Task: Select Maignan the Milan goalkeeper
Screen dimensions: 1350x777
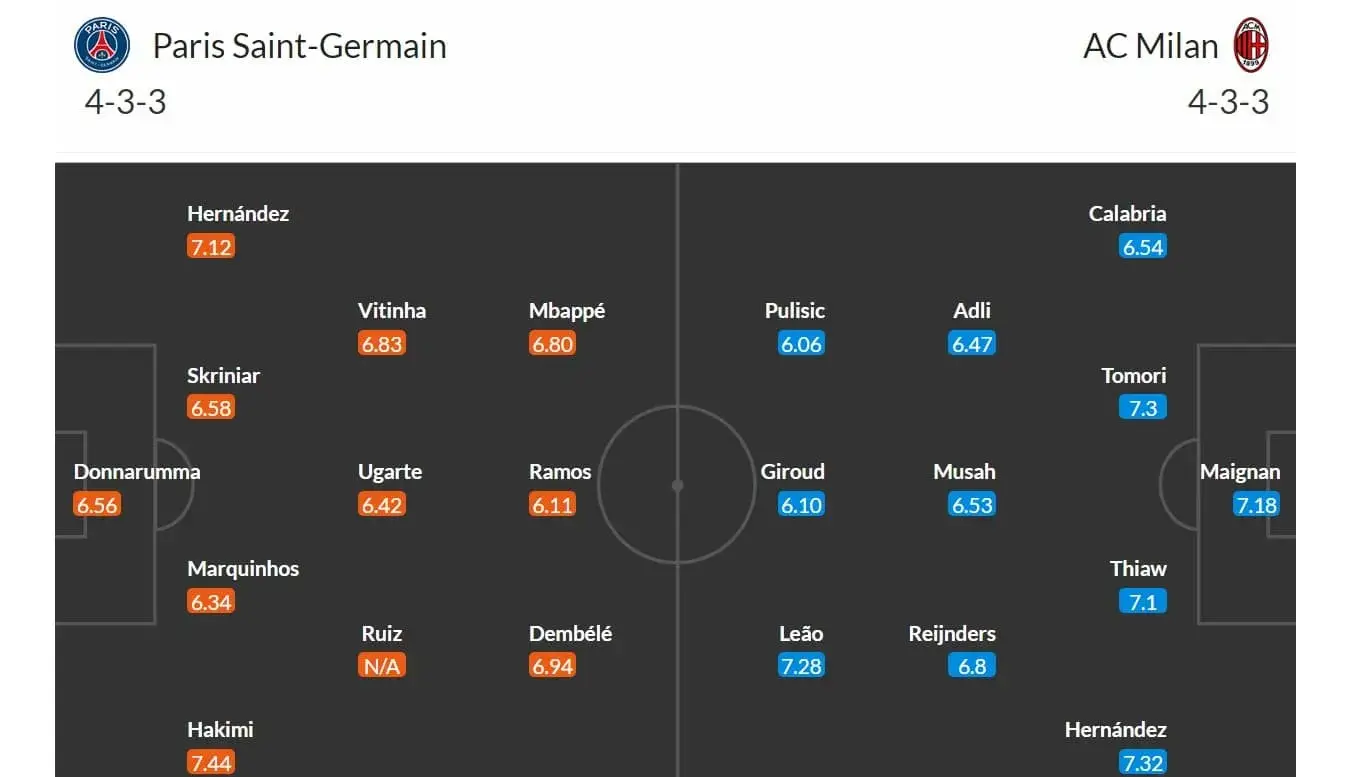Action: tap(1240, 472)
